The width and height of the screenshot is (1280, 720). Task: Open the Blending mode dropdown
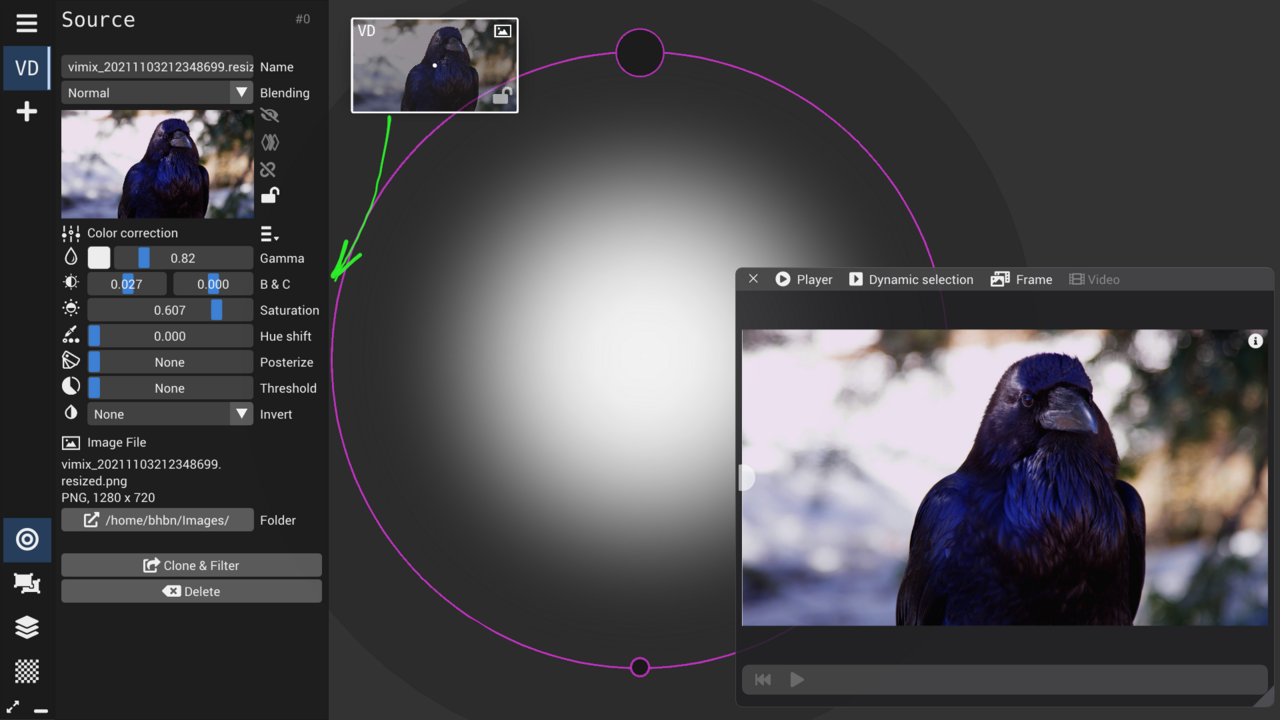[157, 93]
